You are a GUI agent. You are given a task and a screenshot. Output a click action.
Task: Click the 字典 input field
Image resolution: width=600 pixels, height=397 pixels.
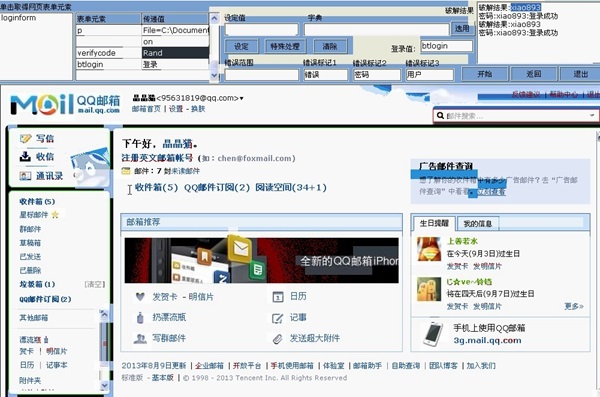(377, 29)
